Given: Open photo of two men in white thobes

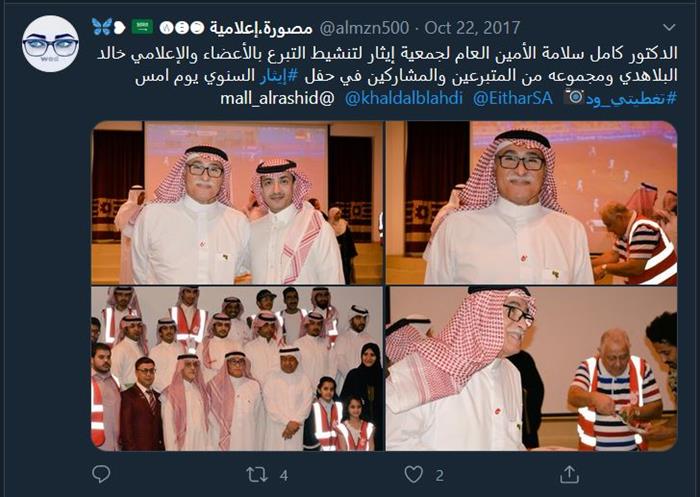Looking at the screenshot, I should click(x=238, y=203).
